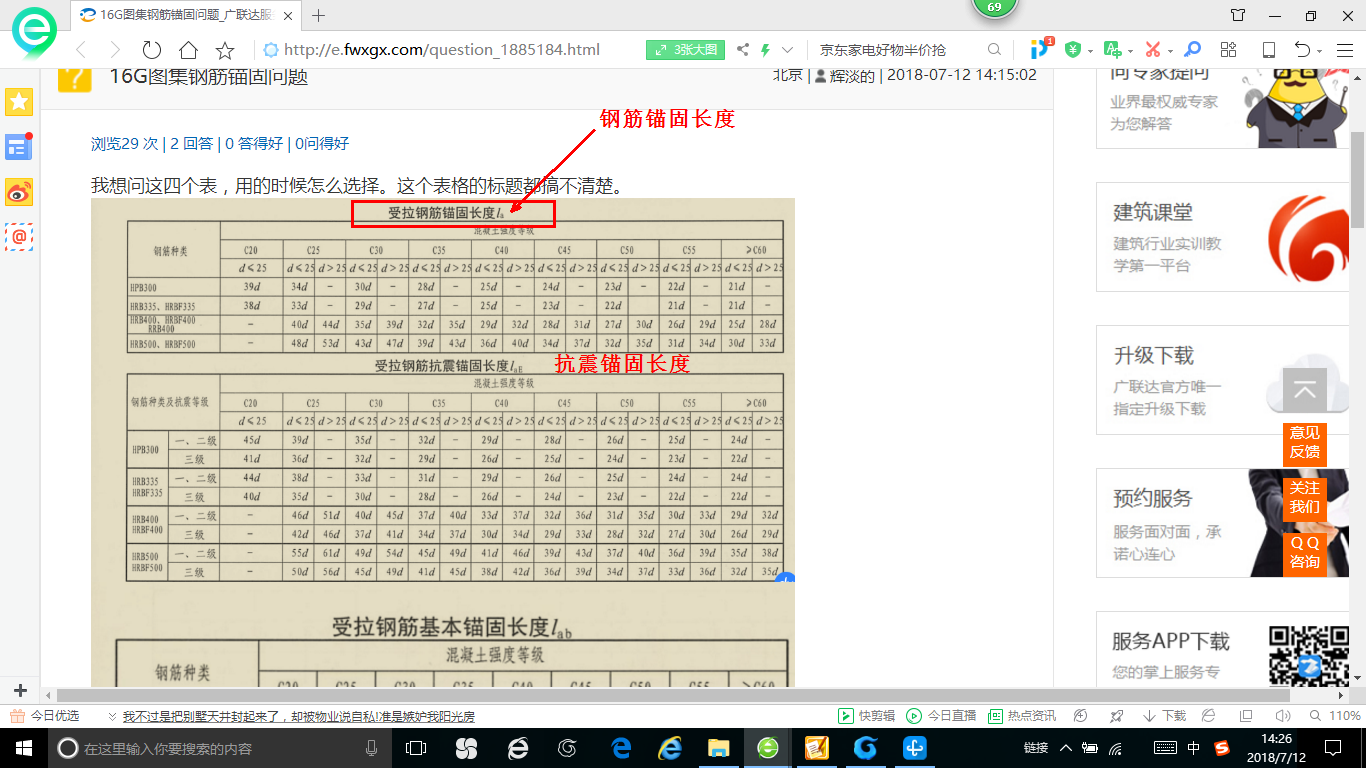Click the blue magnifier find tool

[1192, 49]
